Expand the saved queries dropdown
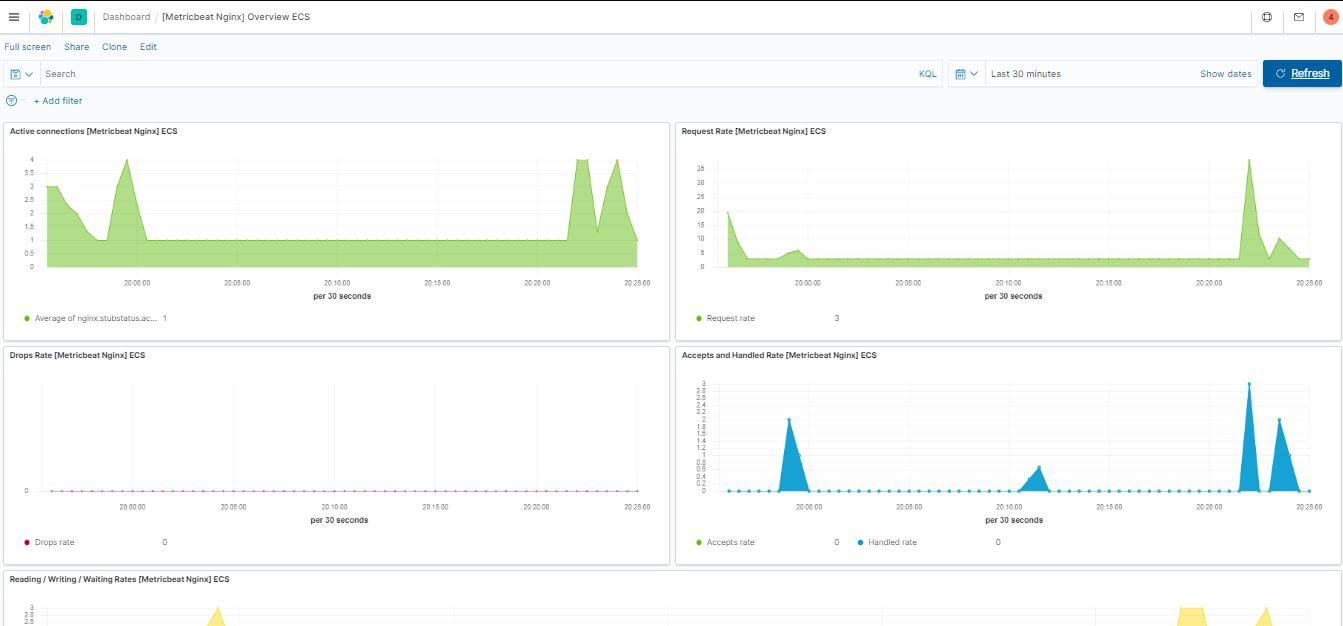This screenshot has height=626, width=1343. click(x=21, y=74)
